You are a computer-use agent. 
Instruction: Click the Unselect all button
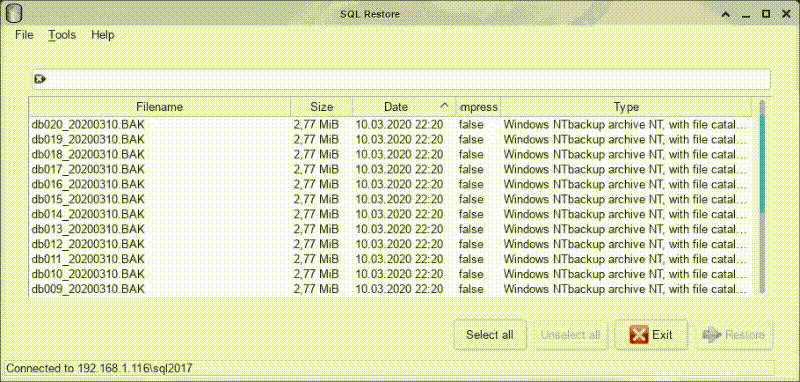click(570, 335)
